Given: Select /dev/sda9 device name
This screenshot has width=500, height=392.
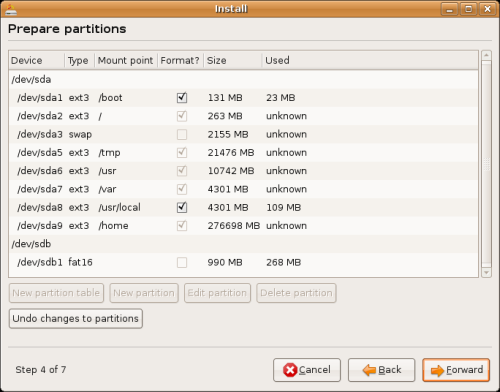Looking at the screenshot, I should 40,226.
